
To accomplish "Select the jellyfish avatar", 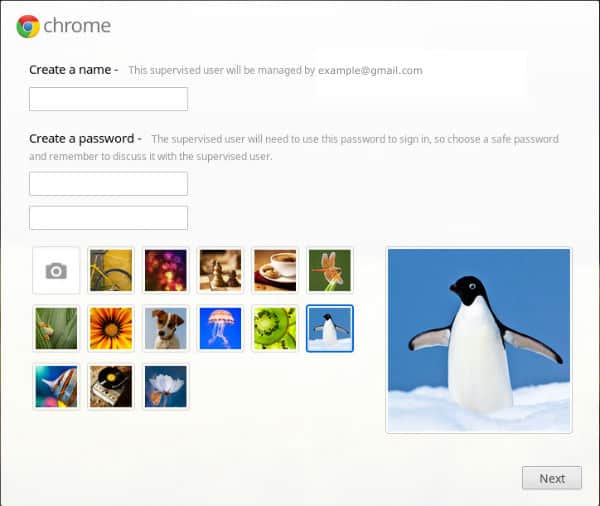I will tap(220, 328).
